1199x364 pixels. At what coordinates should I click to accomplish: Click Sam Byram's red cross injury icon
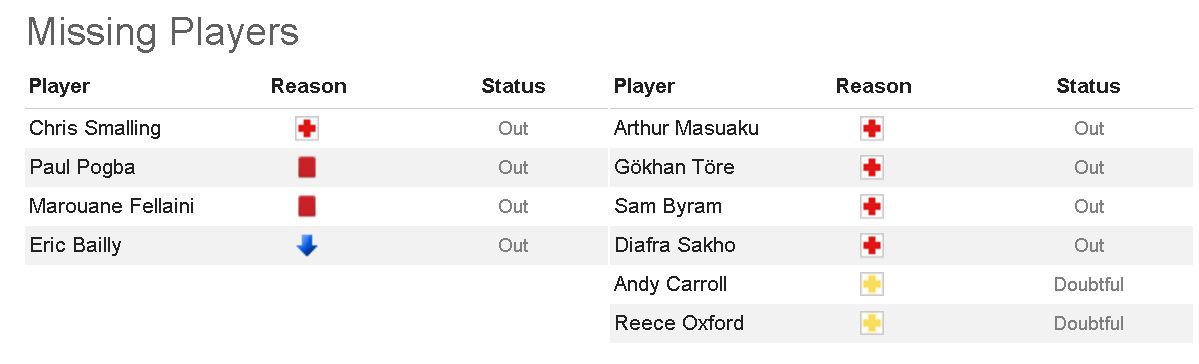pyautogui.click(x=872, y=206)
